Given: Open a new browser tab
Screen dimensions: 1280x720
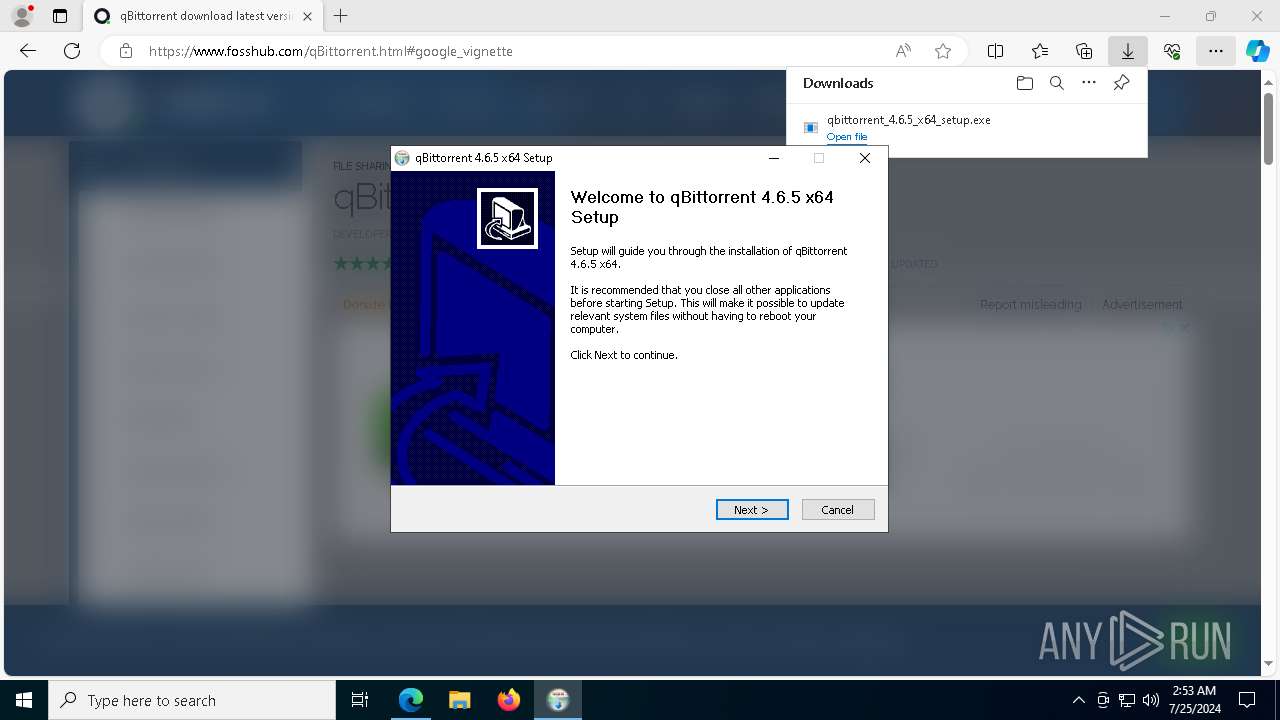Looking at the screenshot, I should coord(341,16).
